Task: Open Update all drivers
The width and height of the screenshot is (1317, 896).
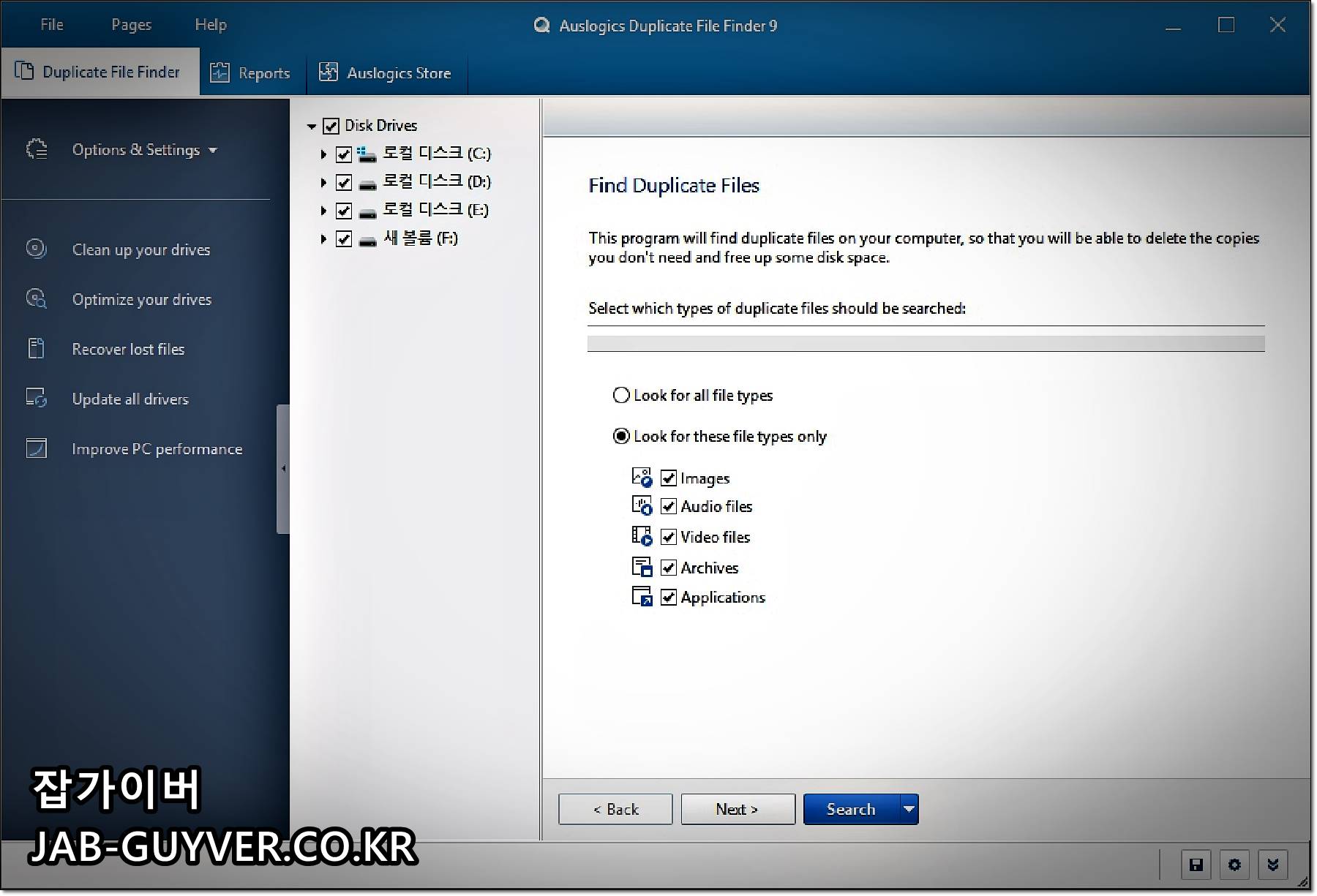Action: (x=130, y=399)
